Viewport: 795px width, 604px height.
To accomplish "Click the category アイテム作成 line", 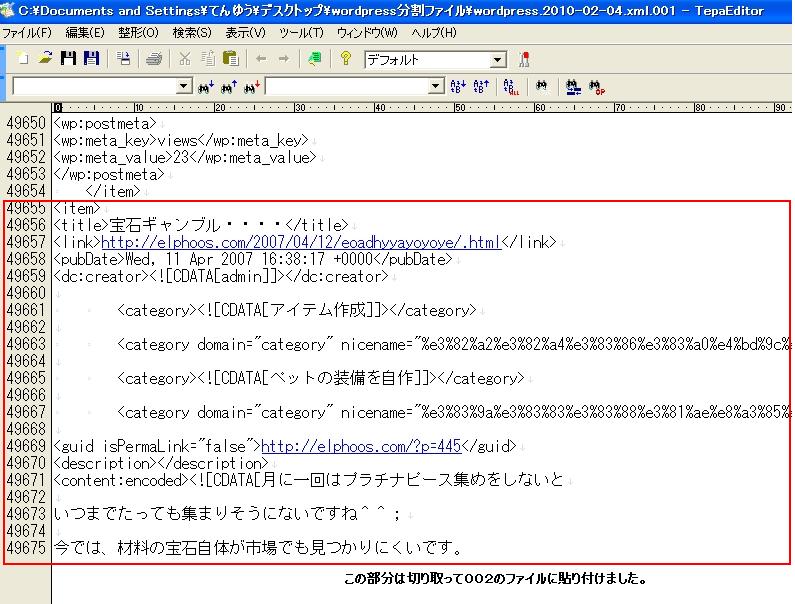I will coord(297,310).
